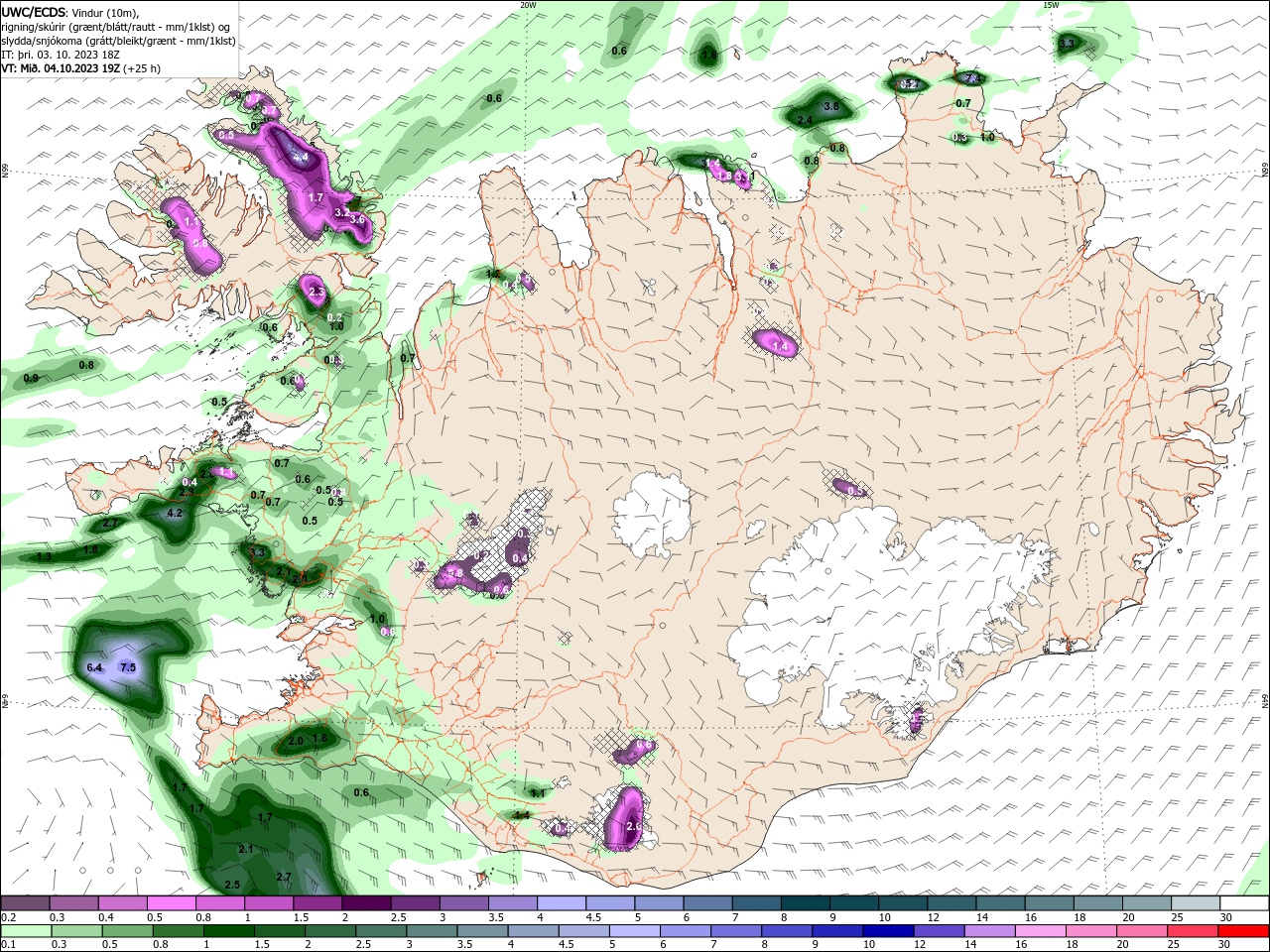Click the light periwinkle 4–4.5 snow legend swatch
Screen dimensions: 1270x952
pyautogui.click(x=562, y=903)
